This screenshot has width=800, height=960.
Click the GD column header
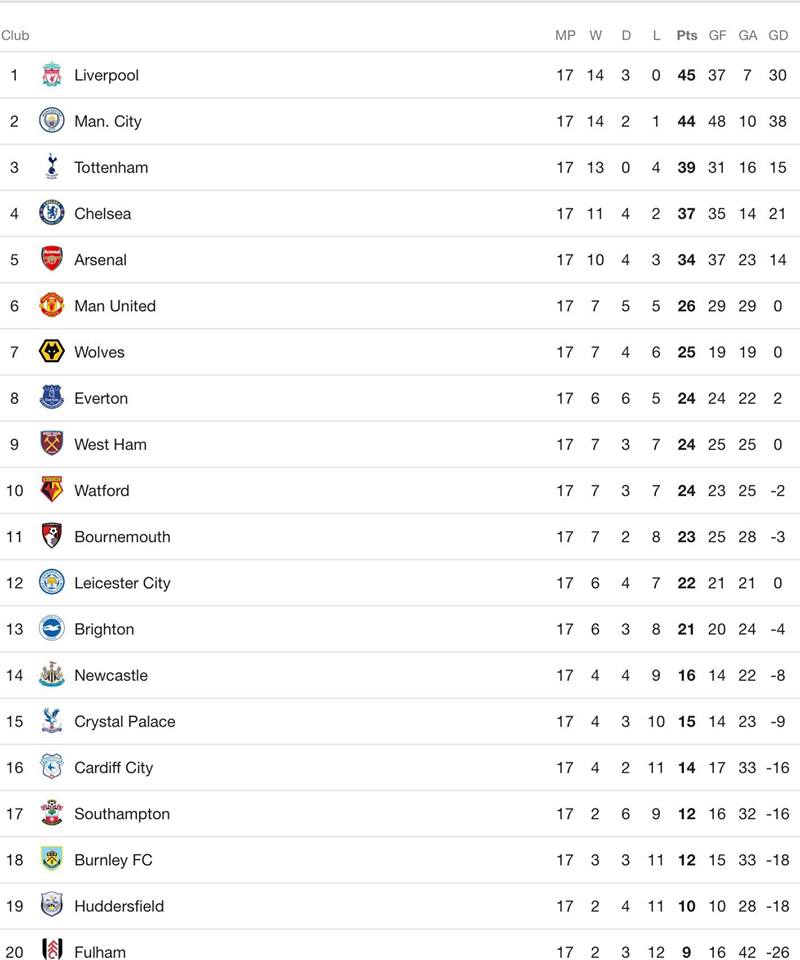click(778, 36)
